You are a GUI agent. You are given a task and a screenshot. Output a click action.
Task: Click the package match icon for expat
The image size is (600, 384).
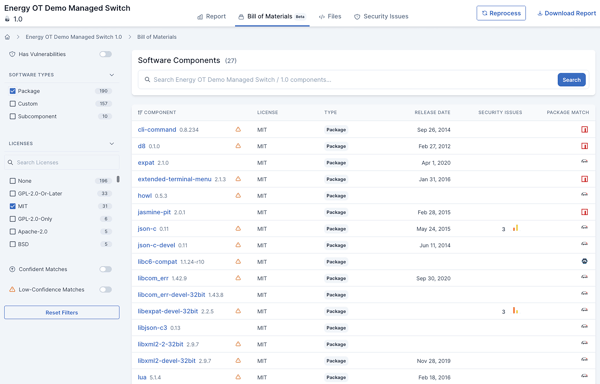point(584,162)
